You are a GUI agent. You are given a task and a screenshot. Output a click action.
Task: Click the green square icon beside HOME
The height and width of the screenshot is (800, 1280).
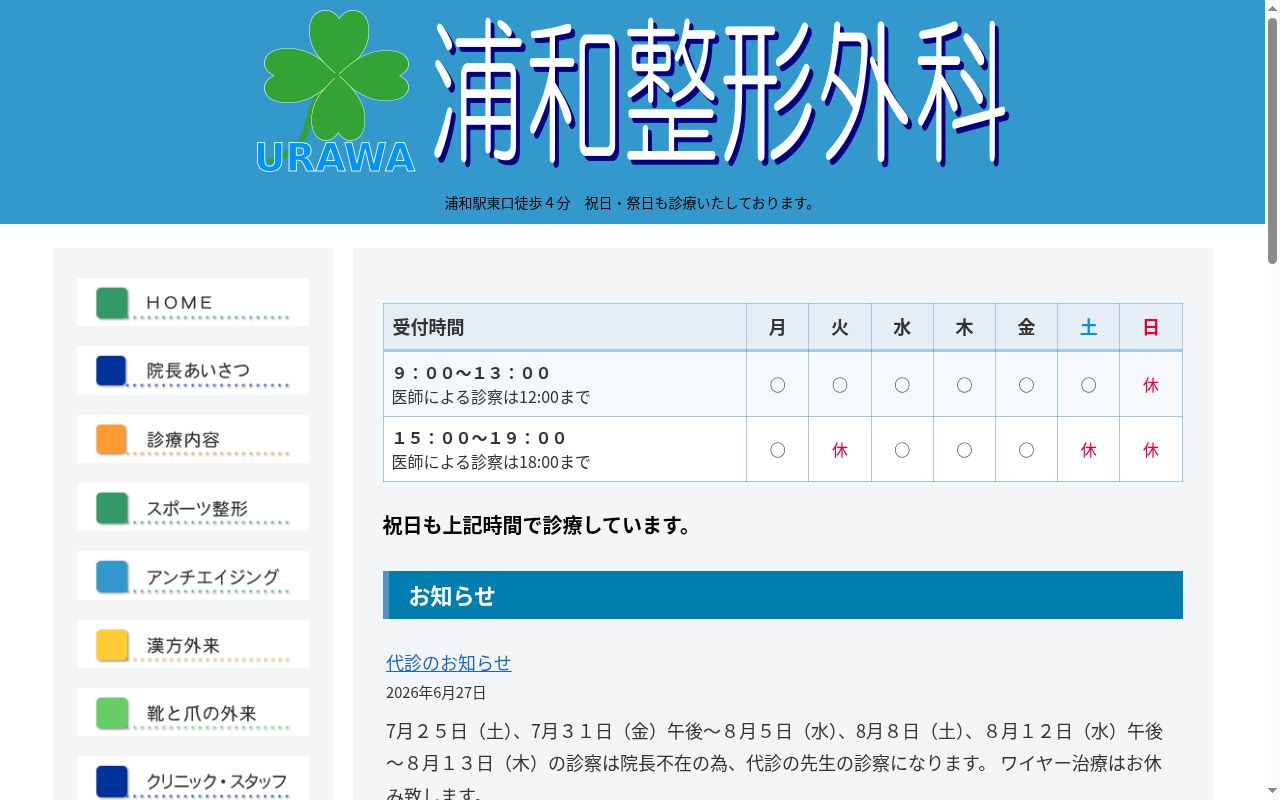[112, 303]
